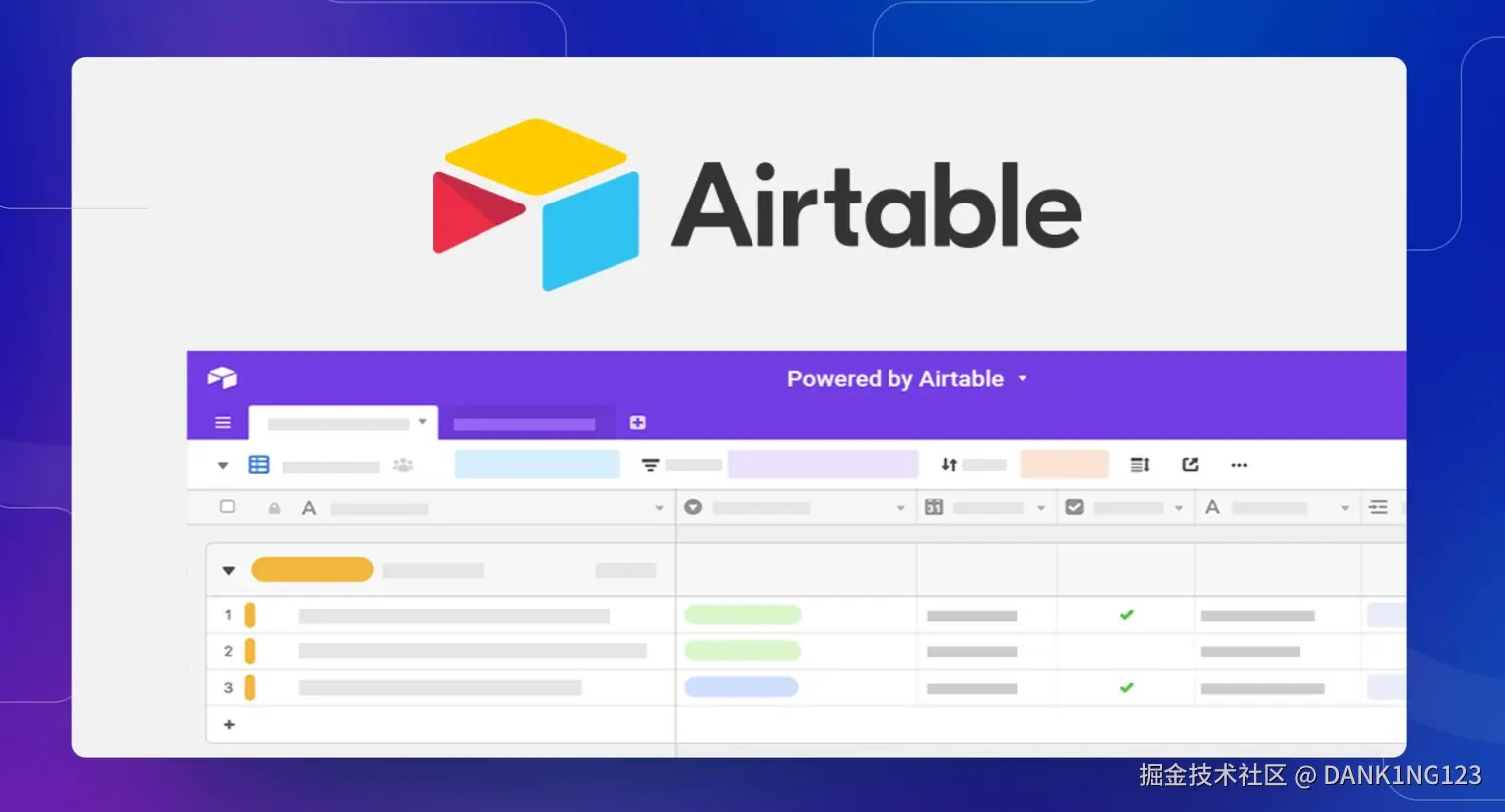This screenshot has width=1505, height=812.
Task: Toggle the checkmark in row 1
Action: (x=1126, y=615)
